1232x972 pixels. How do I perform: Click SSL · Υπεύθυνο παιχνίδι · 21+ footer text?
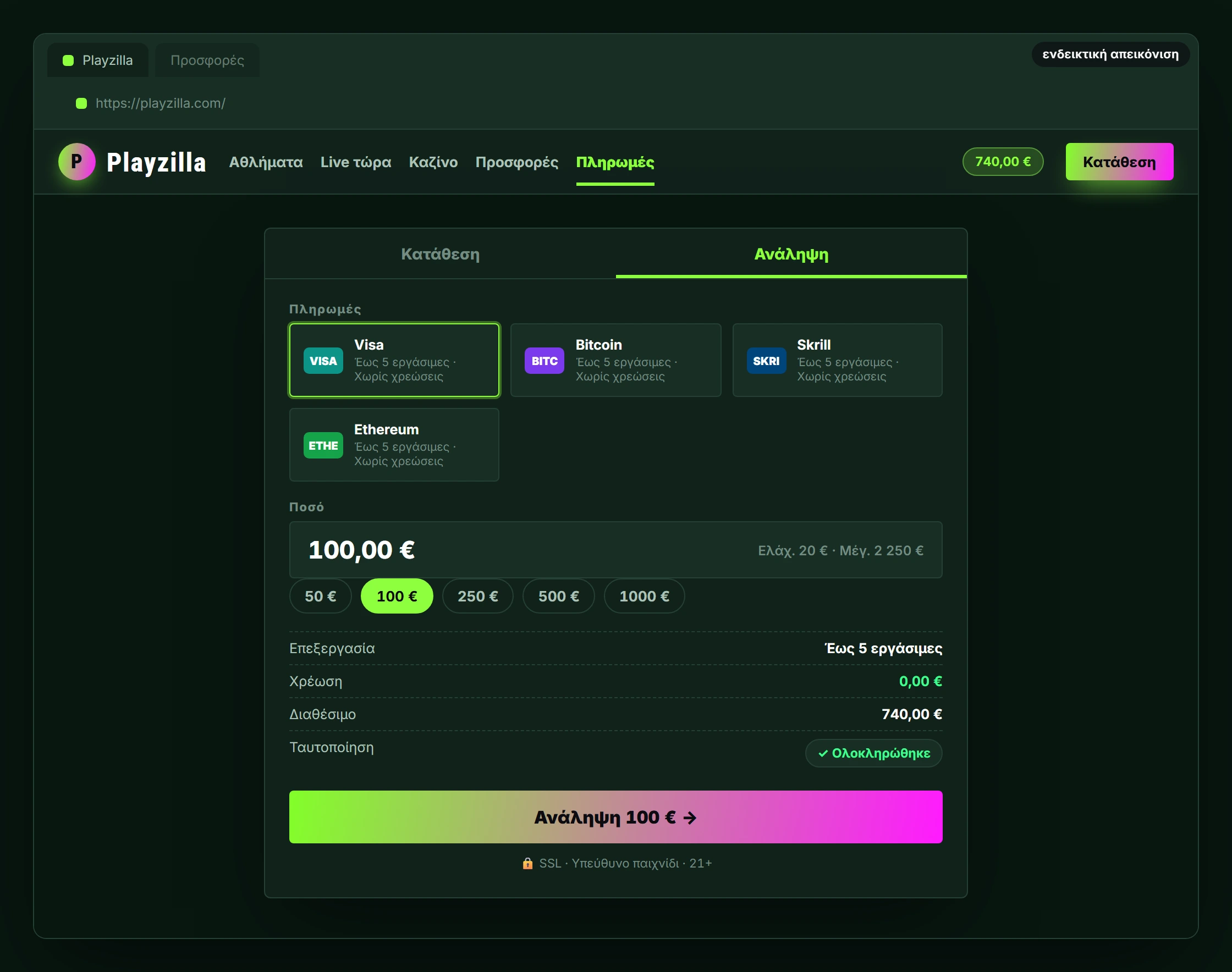coord(626,863)
